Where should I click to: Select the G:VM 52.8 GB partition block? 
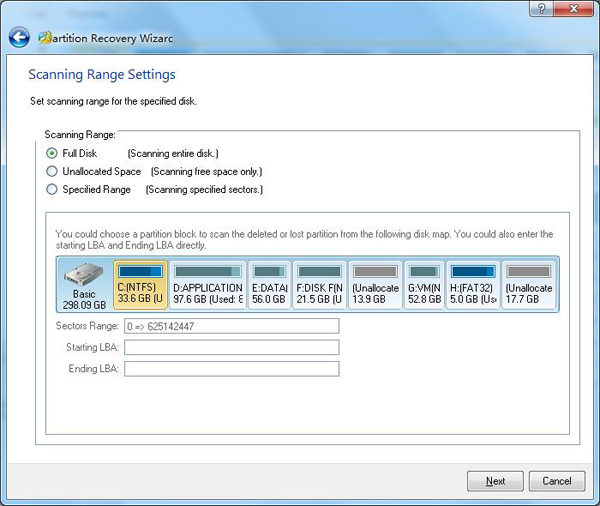click(424, 285)
